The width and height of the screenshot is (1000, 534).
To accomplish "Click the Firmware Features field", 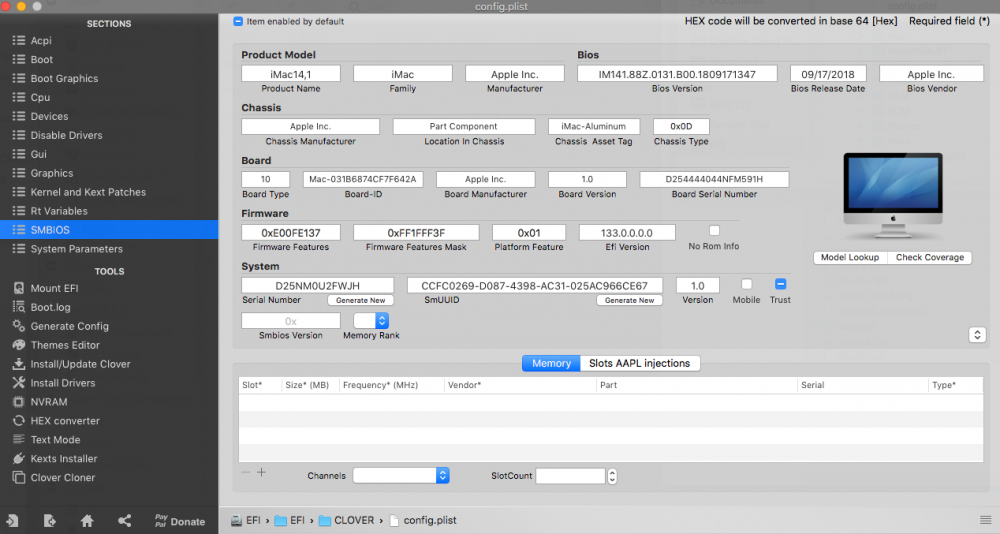I will 291,233.
